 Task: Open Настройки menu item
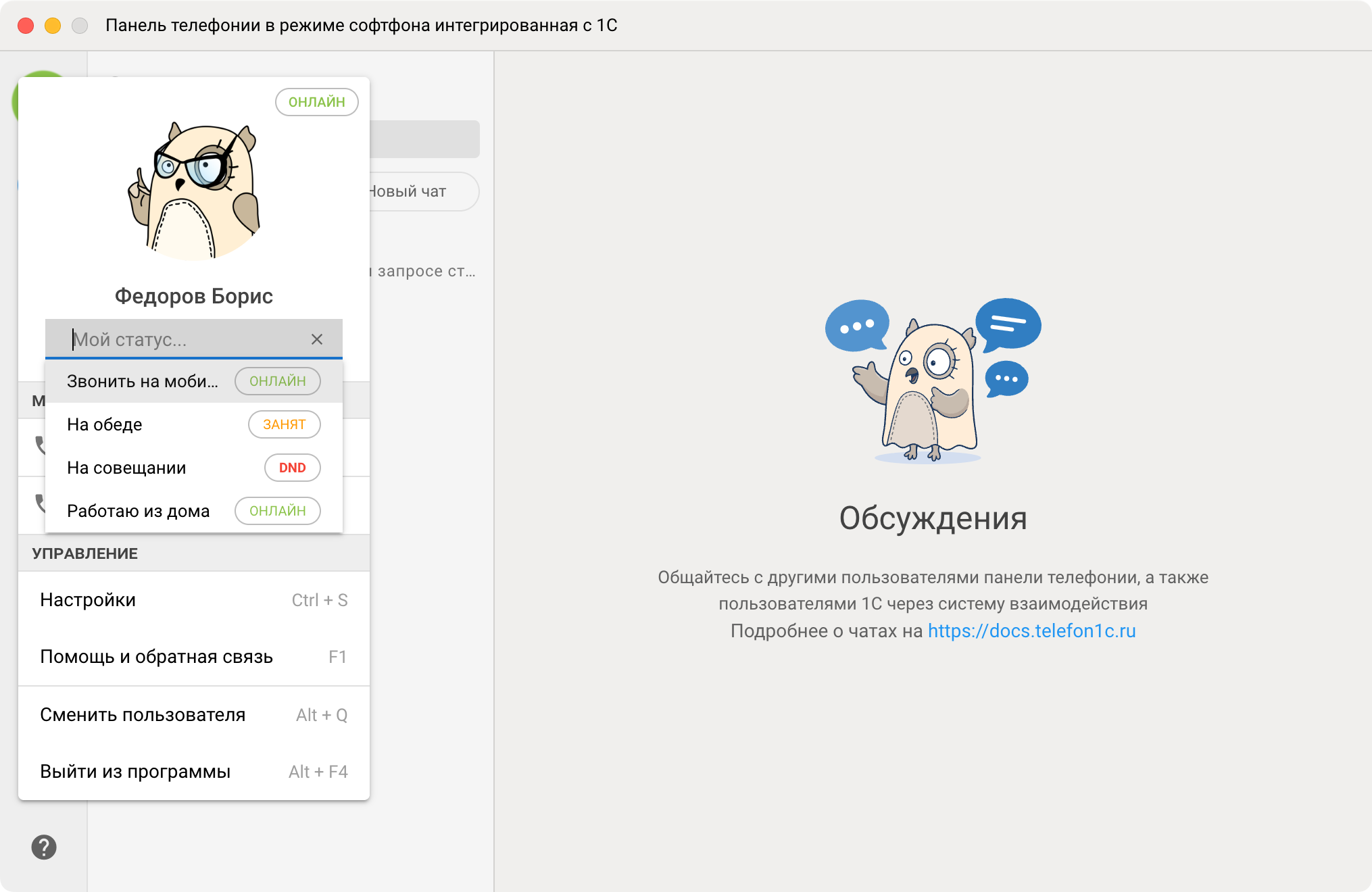(194, 600)
